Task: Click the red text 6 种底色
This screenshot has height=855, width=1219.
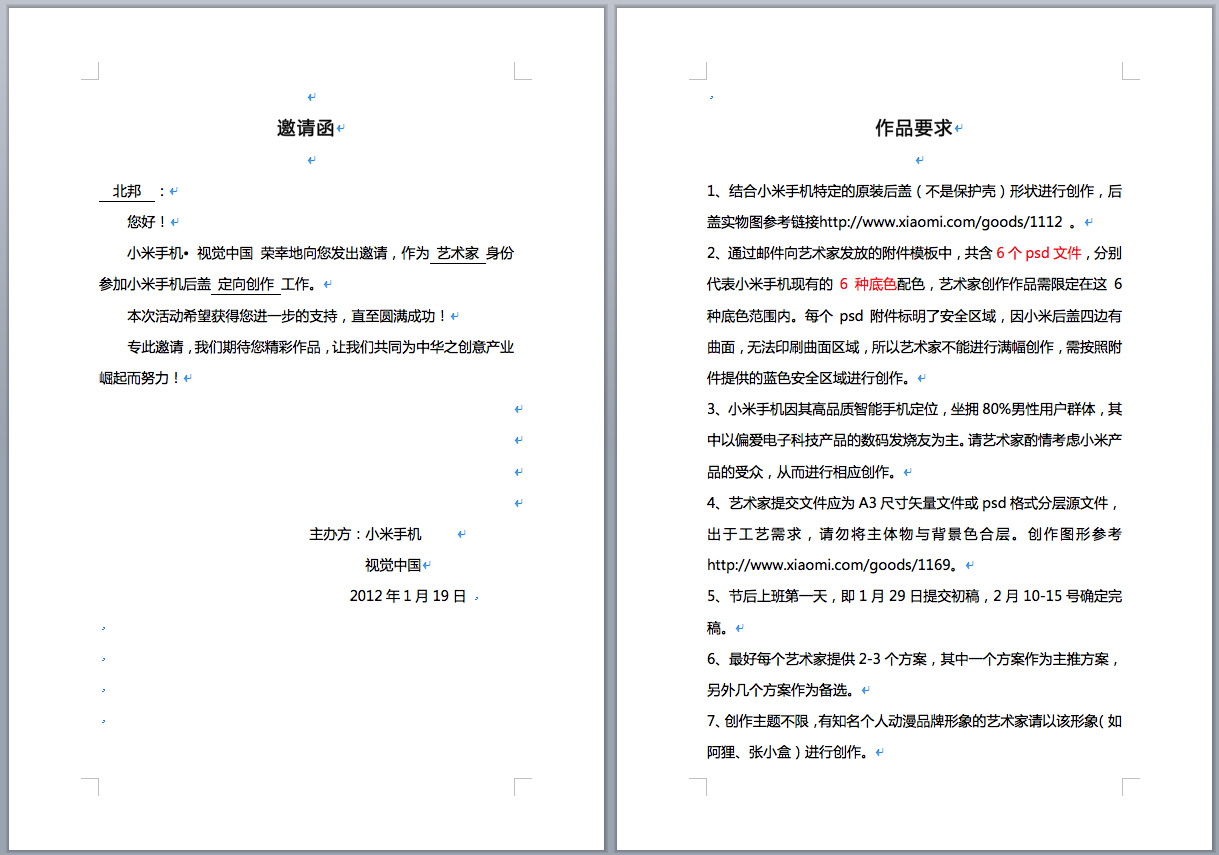Action: [x=868, y=284]
